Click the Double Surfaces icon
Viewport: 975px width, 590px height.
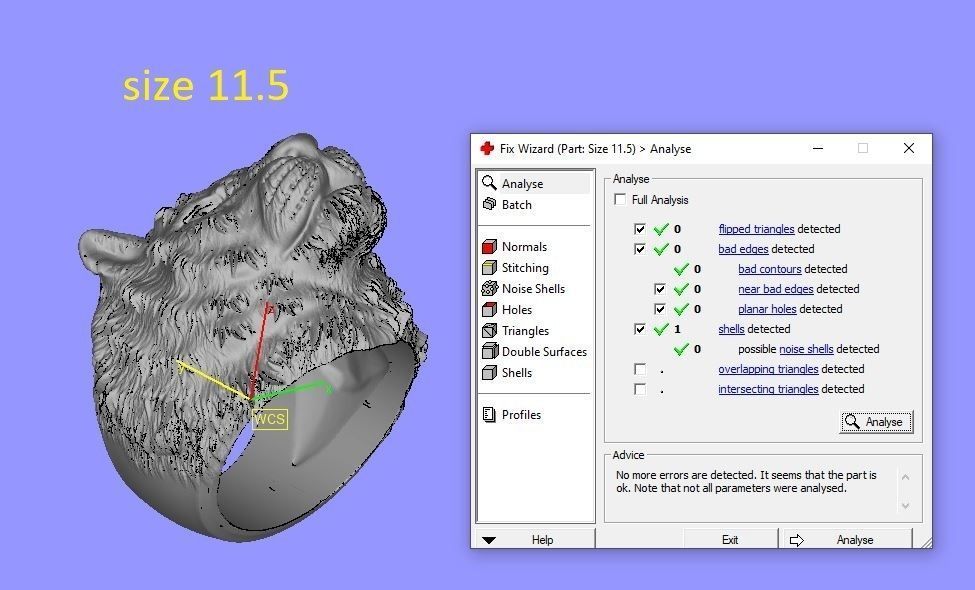pos(489,351)
